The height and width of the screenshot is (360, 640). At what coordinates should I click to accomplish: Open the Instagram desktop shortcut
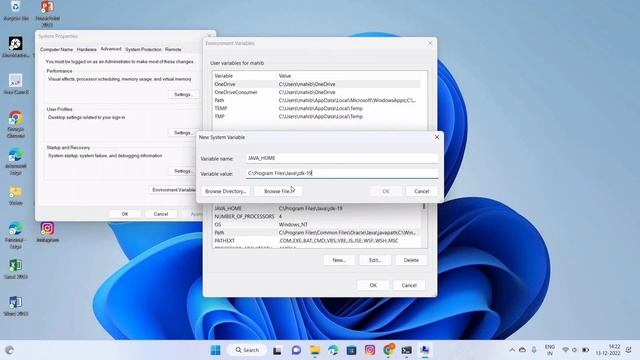[47, 232]
